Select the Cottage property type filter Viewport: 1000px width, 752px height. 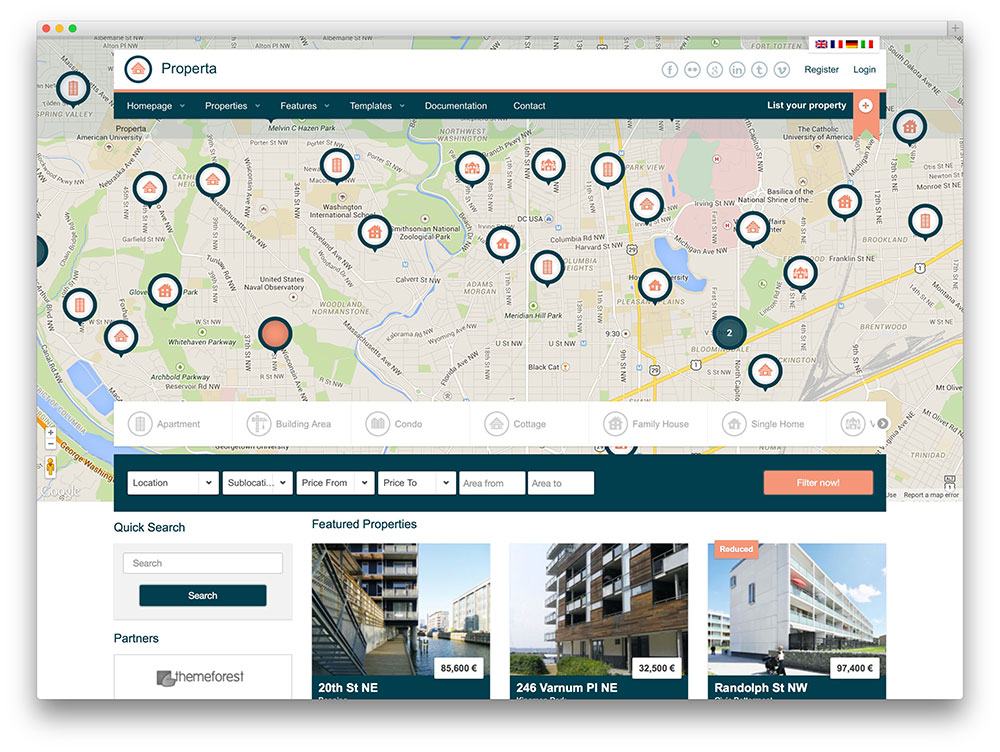[x=516, y=424]
